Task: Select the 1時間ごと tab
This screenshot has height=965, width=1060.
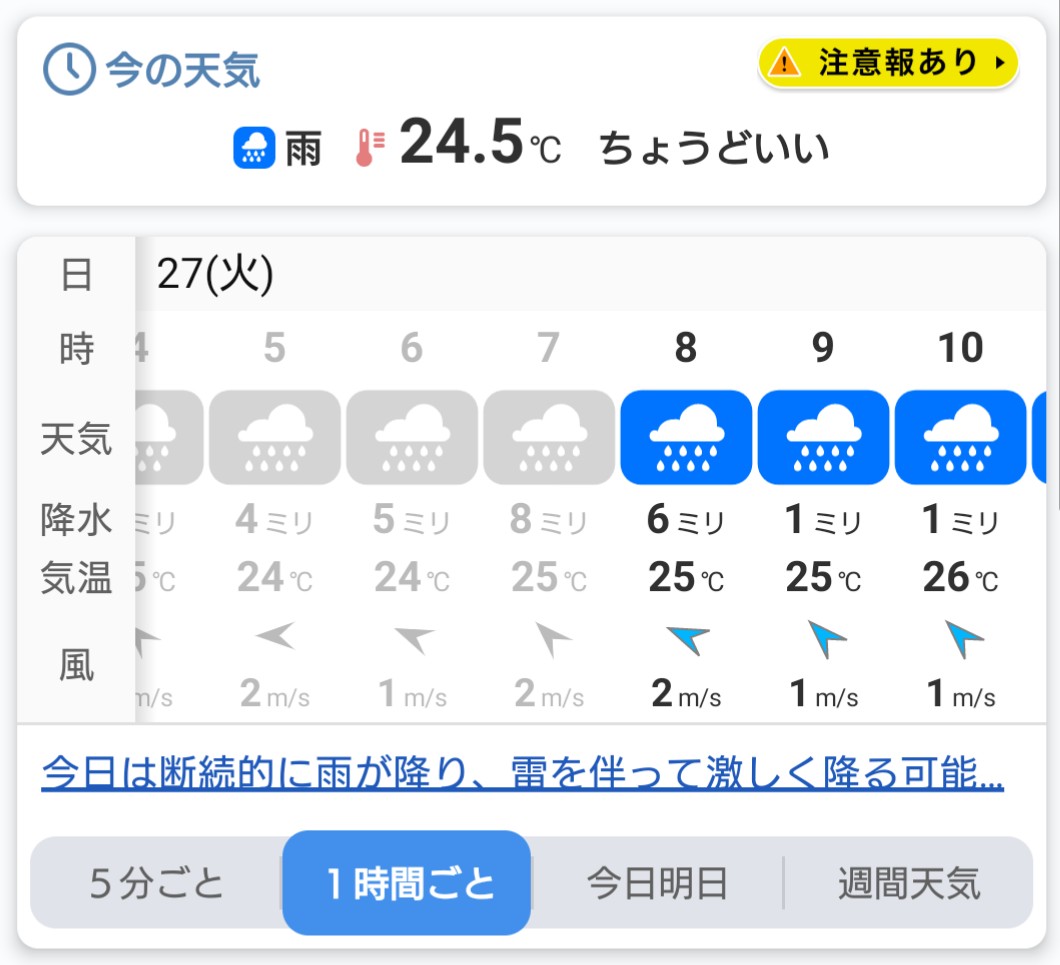Action: click(x=407, y=884)
